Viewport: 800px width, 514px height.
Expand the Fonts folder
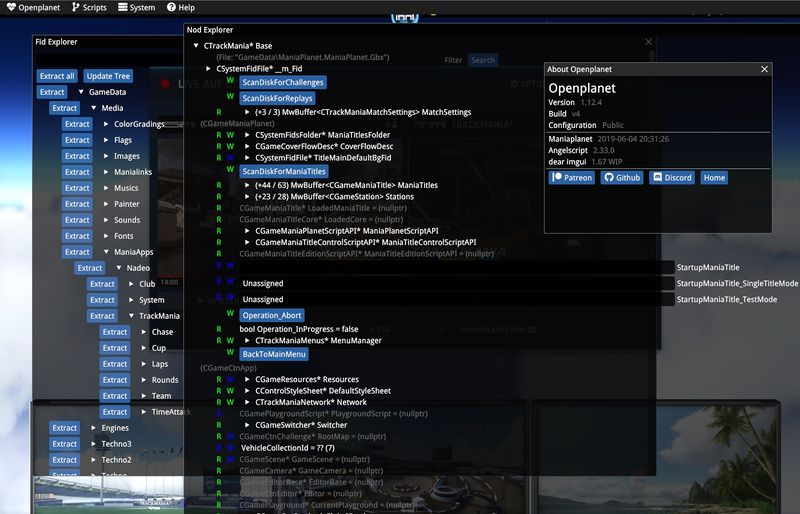click(x=106, y=236)
